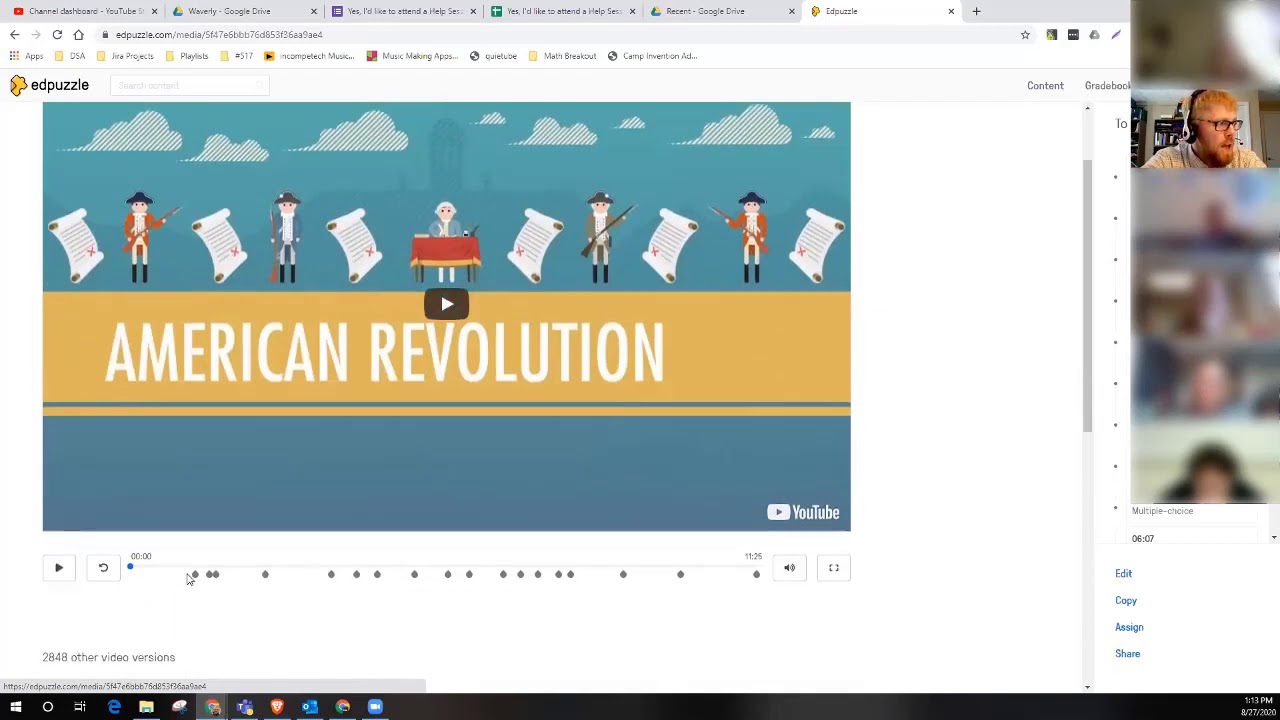Click the Edit link
Image resolution: width=1280 pixels, height=720 pixels.
[1124, 574]
